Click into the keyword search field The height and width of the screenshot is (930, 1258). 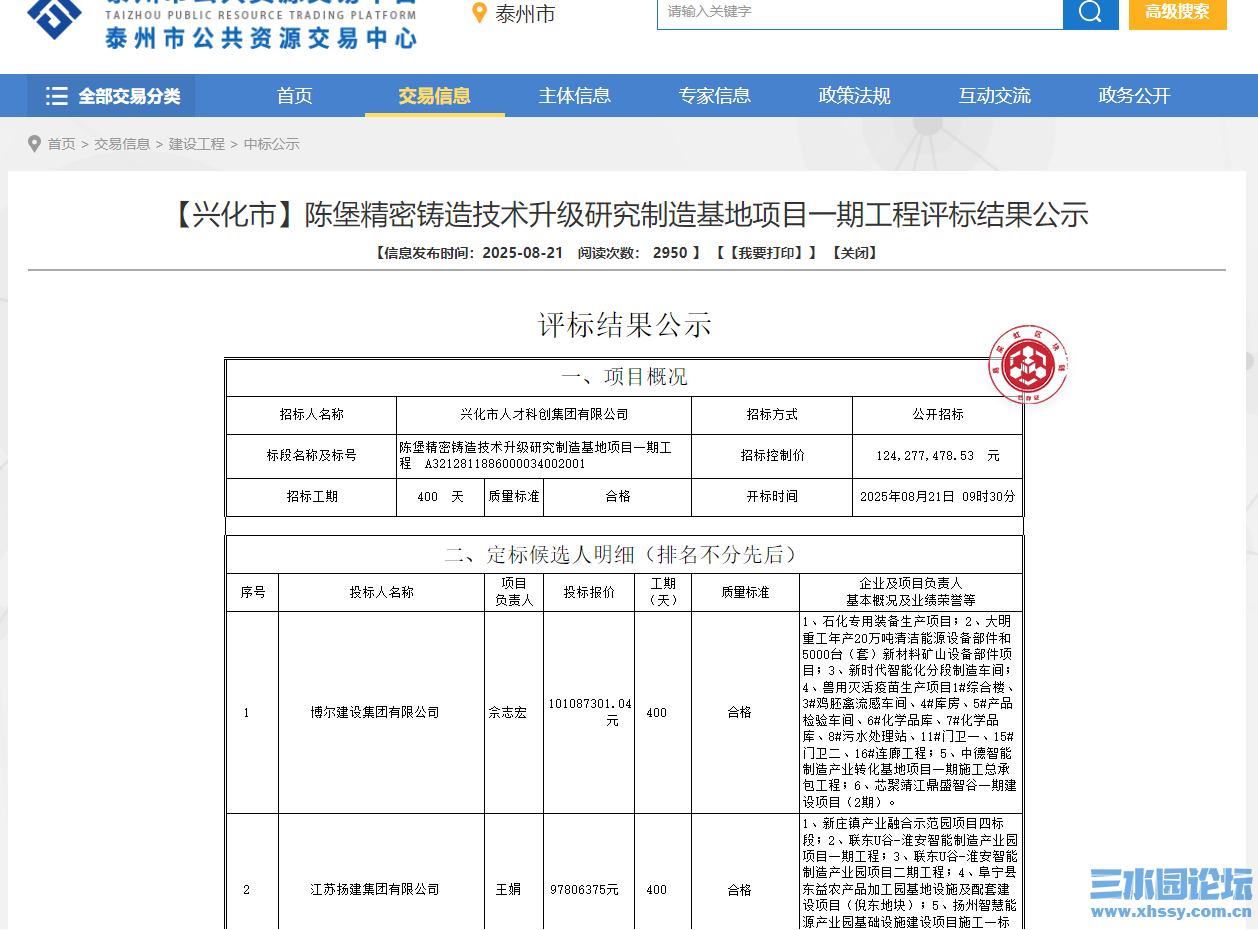click(859, 12)
